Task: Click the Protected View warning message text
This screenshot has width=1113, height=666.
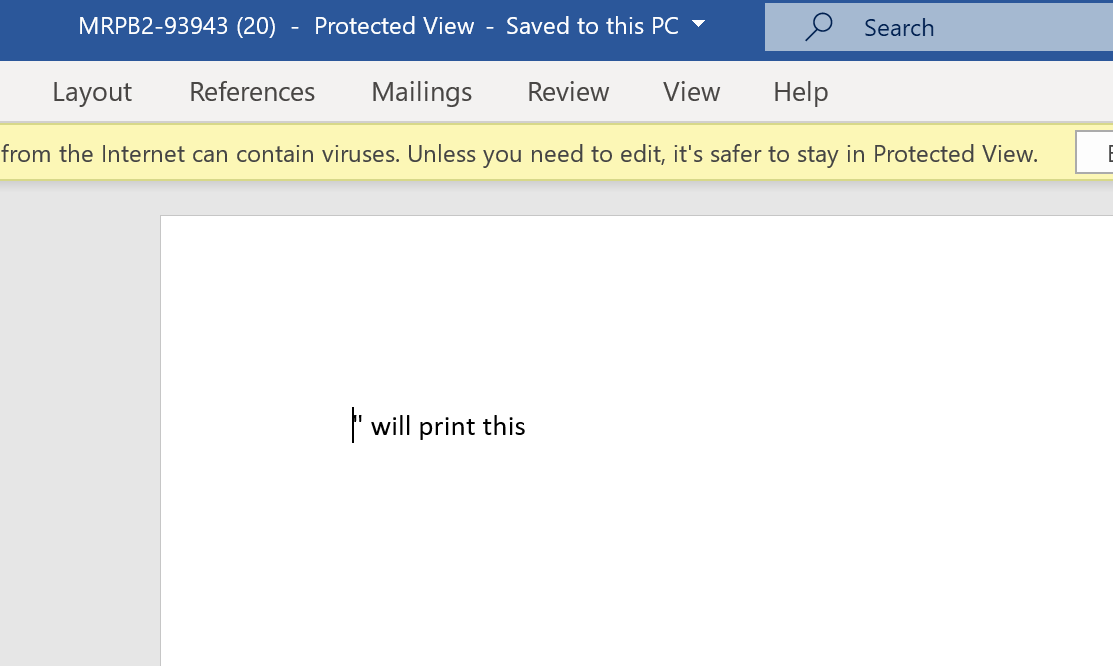Action: [x=520, y=154]
